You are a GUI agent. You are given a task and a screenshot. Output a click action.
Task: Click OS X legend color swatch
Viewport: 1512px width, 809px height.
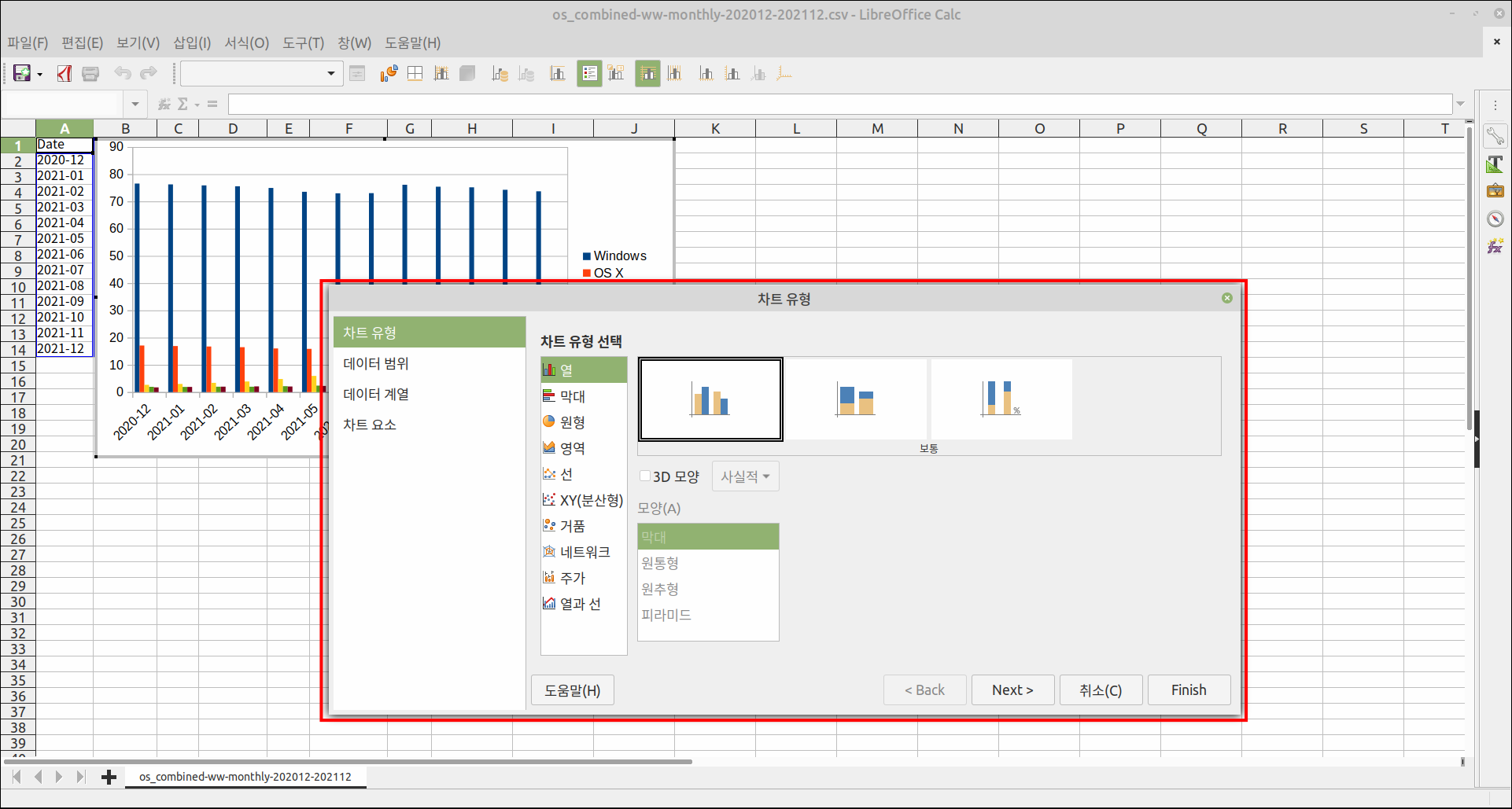pos(587,273)
